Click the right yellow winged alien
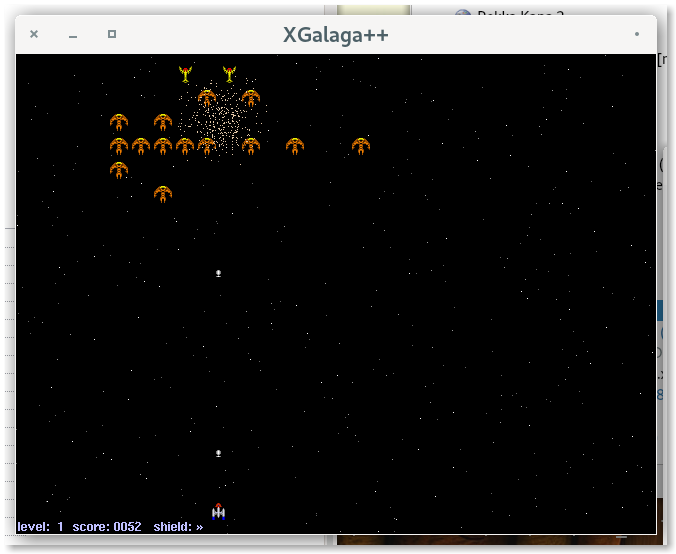The image size is (676, 554). coord(229,74)
